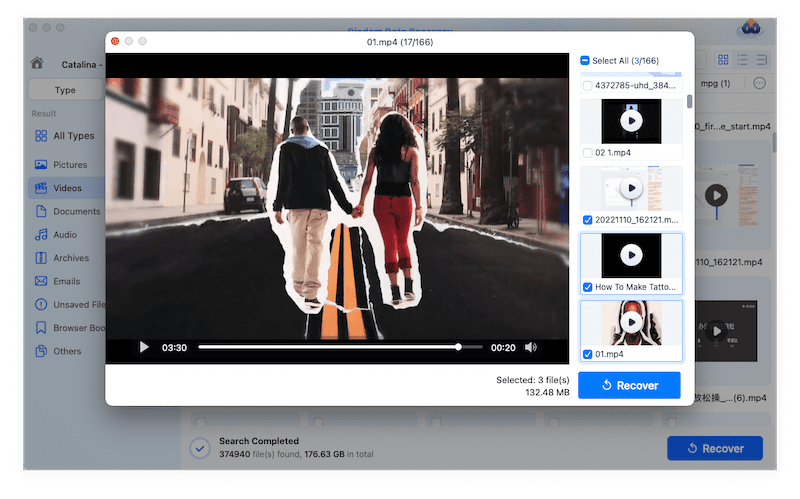Select the Type tab
Image resolution: width=800 pixels, height=499 pixels.
[65, 90]
